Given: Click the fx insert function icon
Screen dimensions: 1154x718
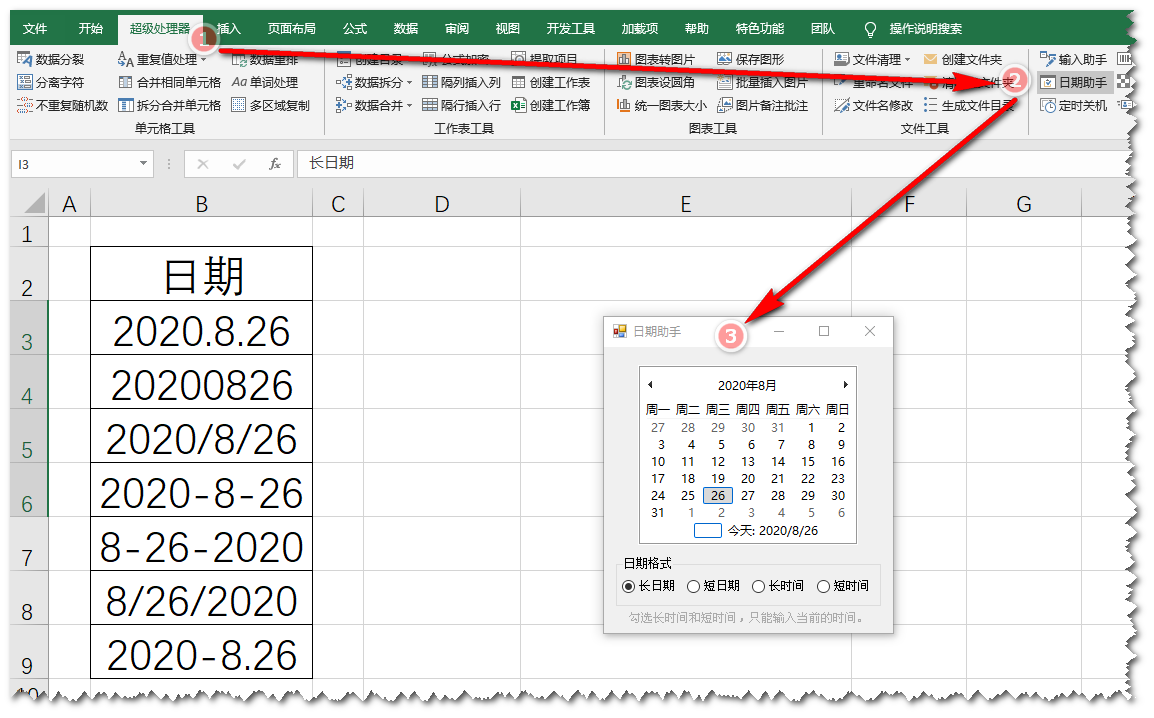Looking at the screenshot, I should 275,164.
